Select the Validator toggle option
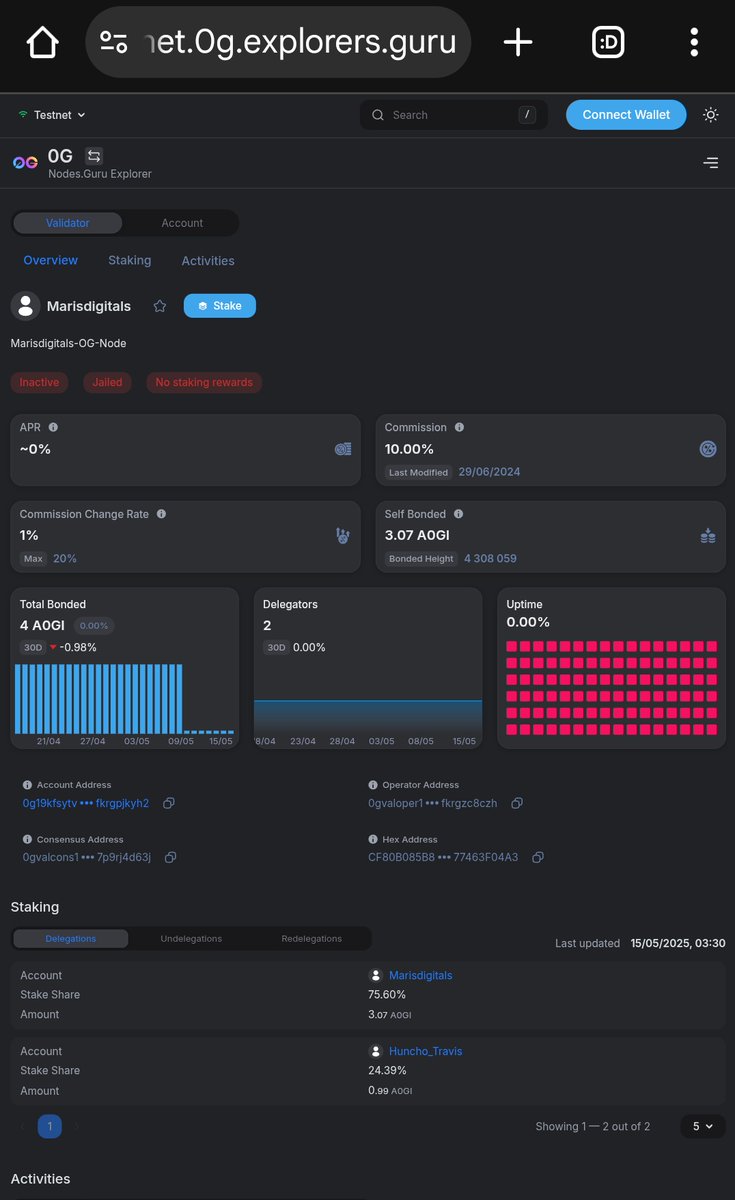735x1200 pixels. point(68,223)
